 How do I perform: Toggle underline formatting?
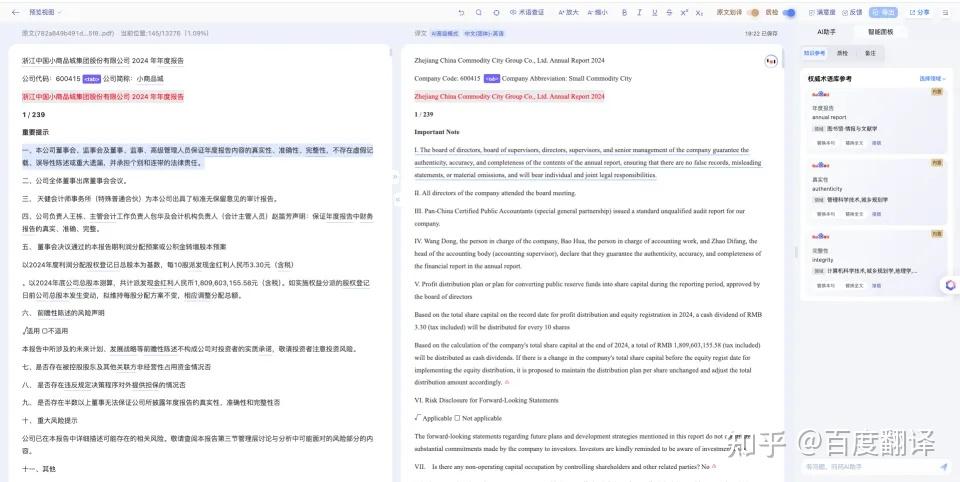pyautogui.click(x=654, y=12)
